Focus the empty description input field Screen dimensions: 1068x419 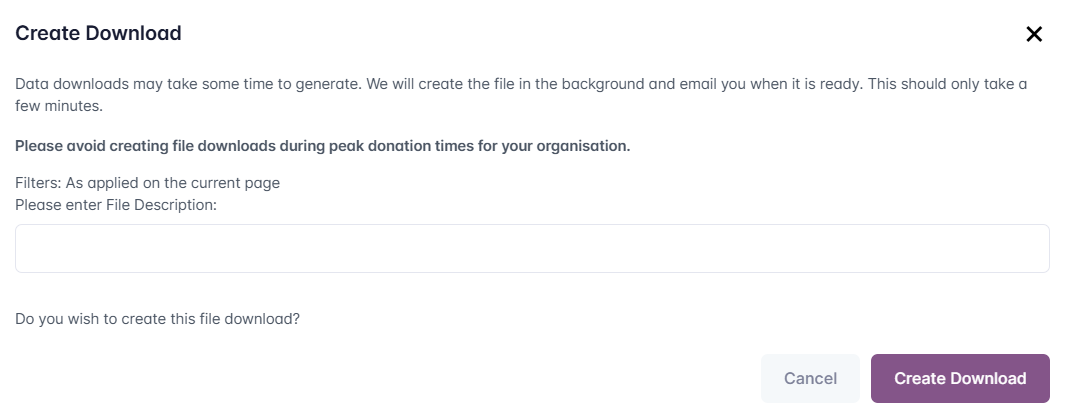pos(532,248)
